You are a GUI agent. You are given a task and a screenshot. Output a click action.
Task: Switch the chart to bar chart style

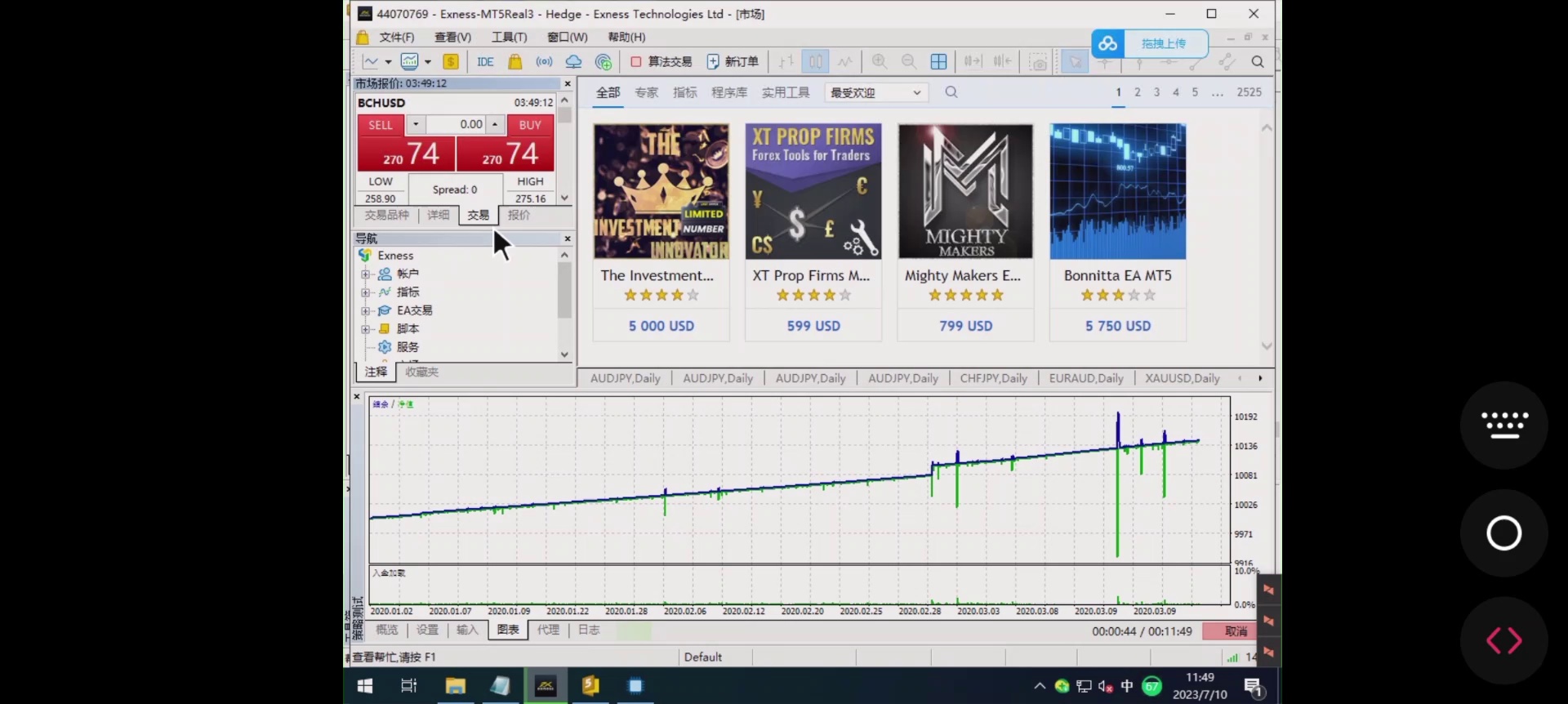click(x=786, y=62)
